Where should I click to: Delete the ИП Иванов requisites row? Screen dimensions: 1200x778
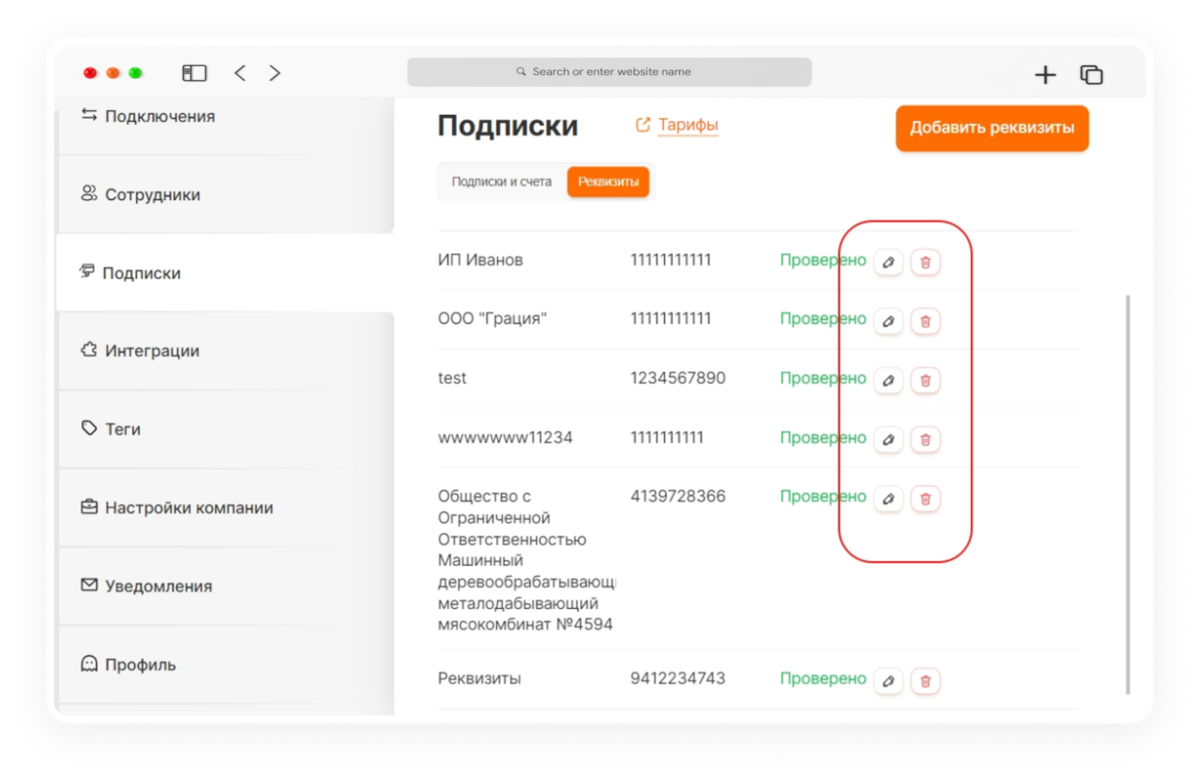pyautogui.click(x=925, y=263)
